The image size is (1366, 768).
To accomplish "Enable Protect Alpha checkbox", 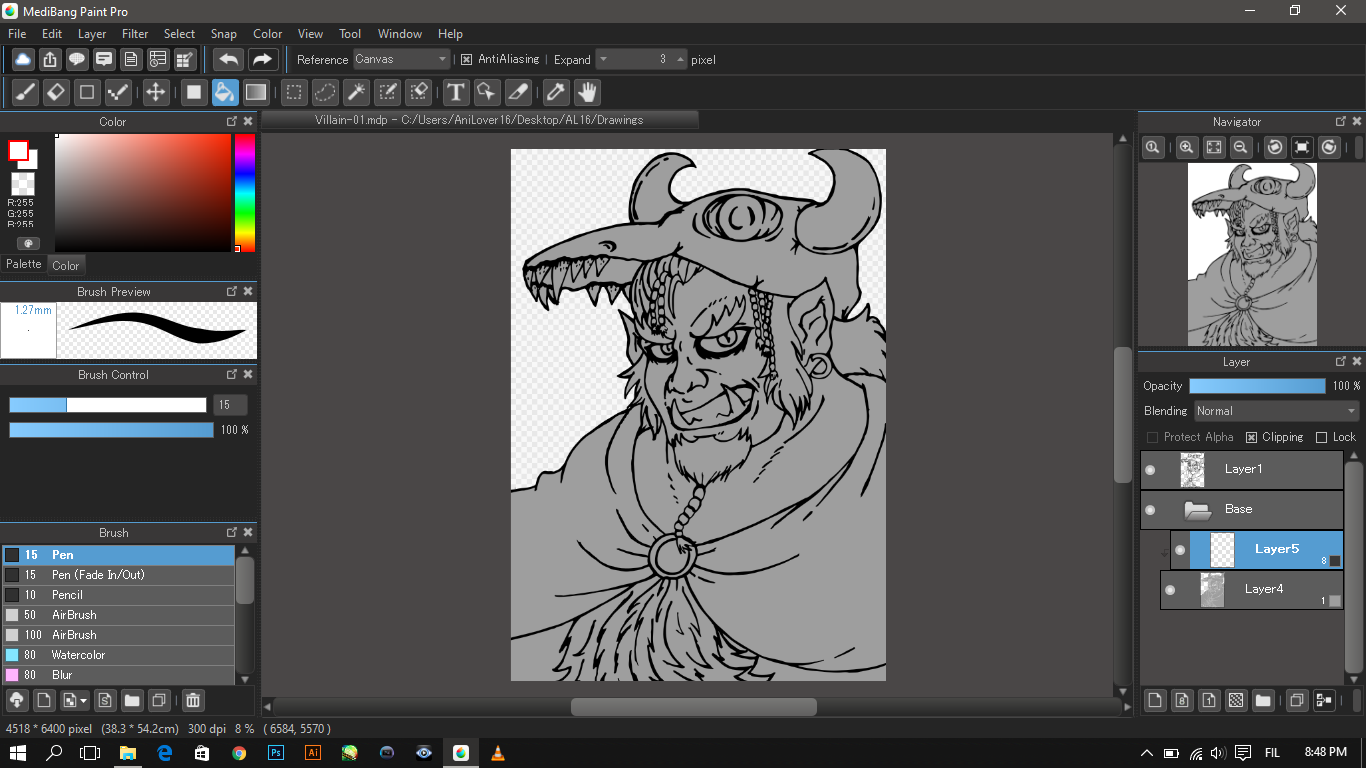I will (1152, 437).
